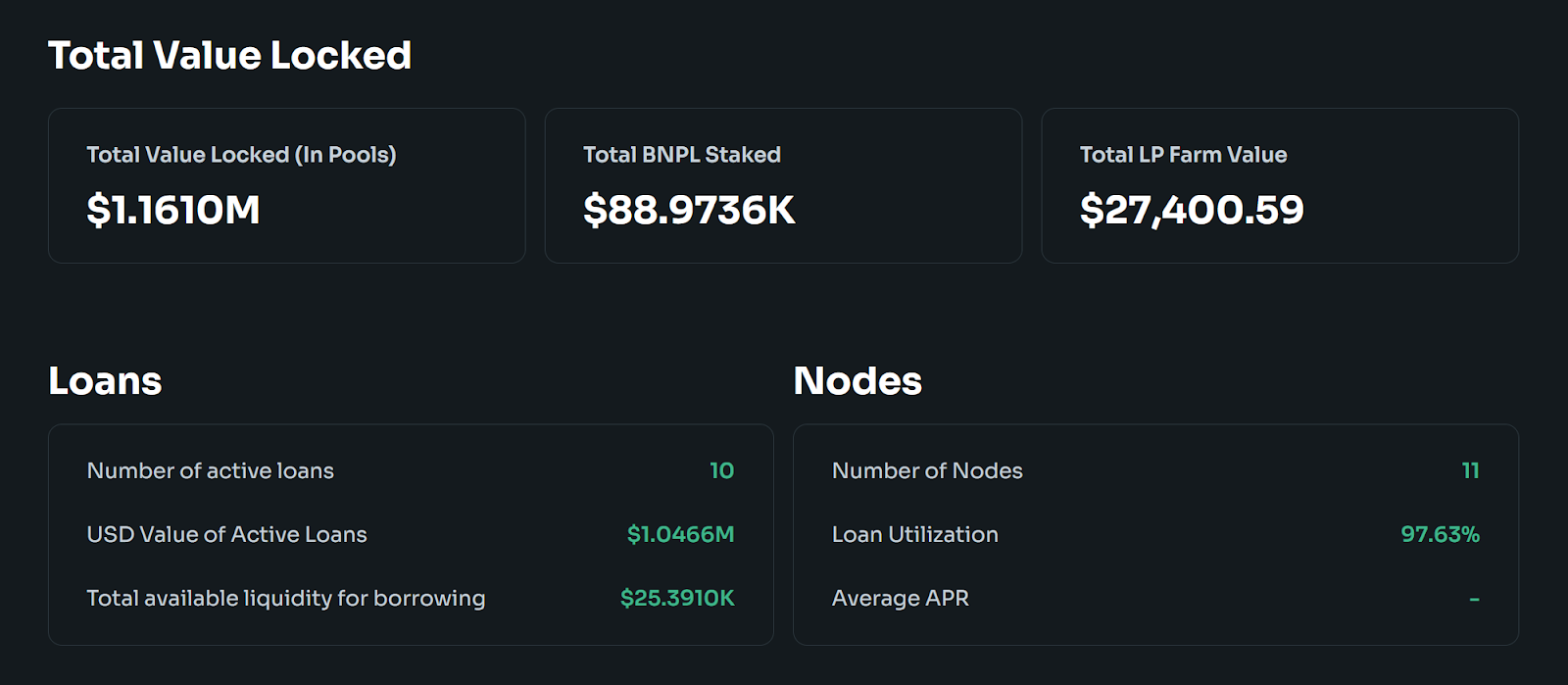The image size is (1568, 685).
Task: Open the Total Value Locked (In Pools) card
Action: (x=287, y=185)
